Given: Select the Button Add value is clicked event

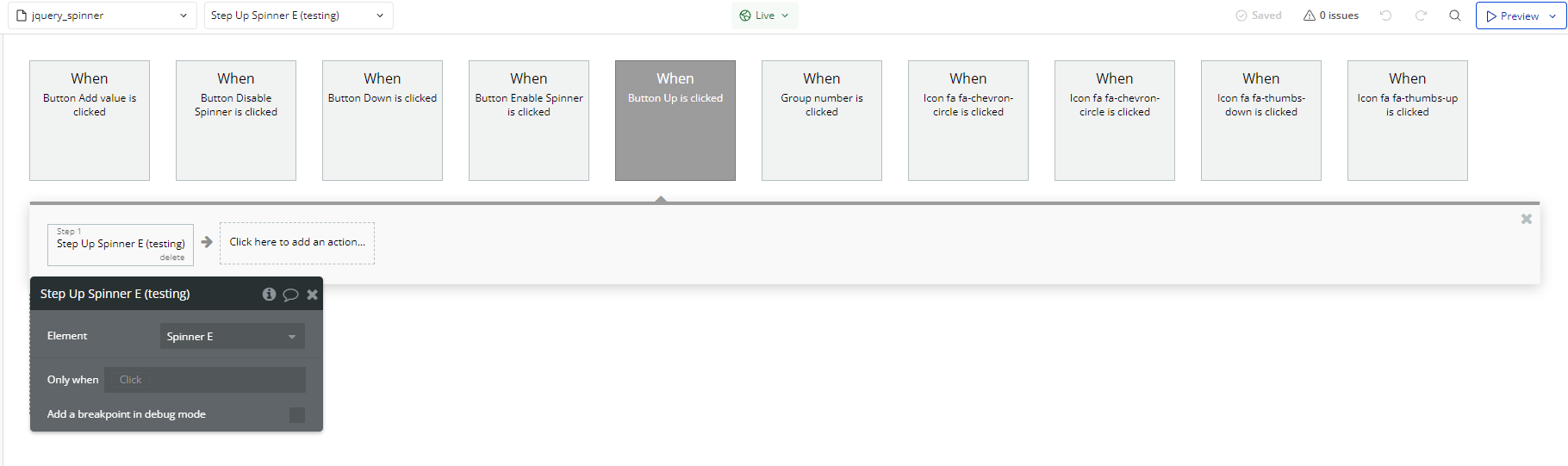Looking at the screenshot, I should (x=90, y=121).
